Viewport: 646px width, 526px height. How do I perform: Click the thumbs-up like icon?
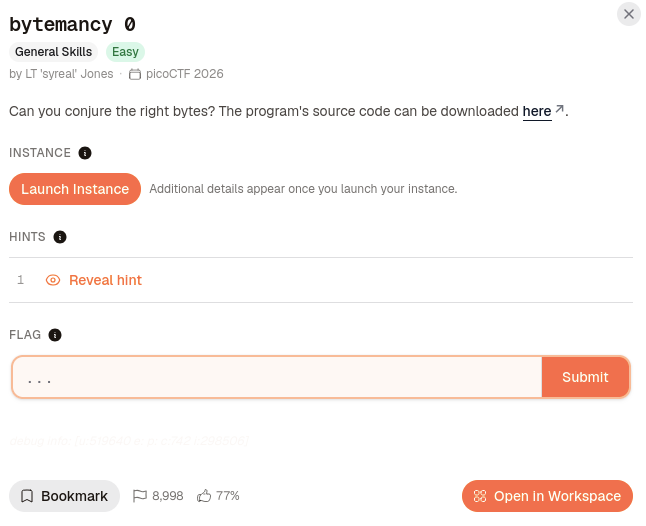tap(204, 496)
